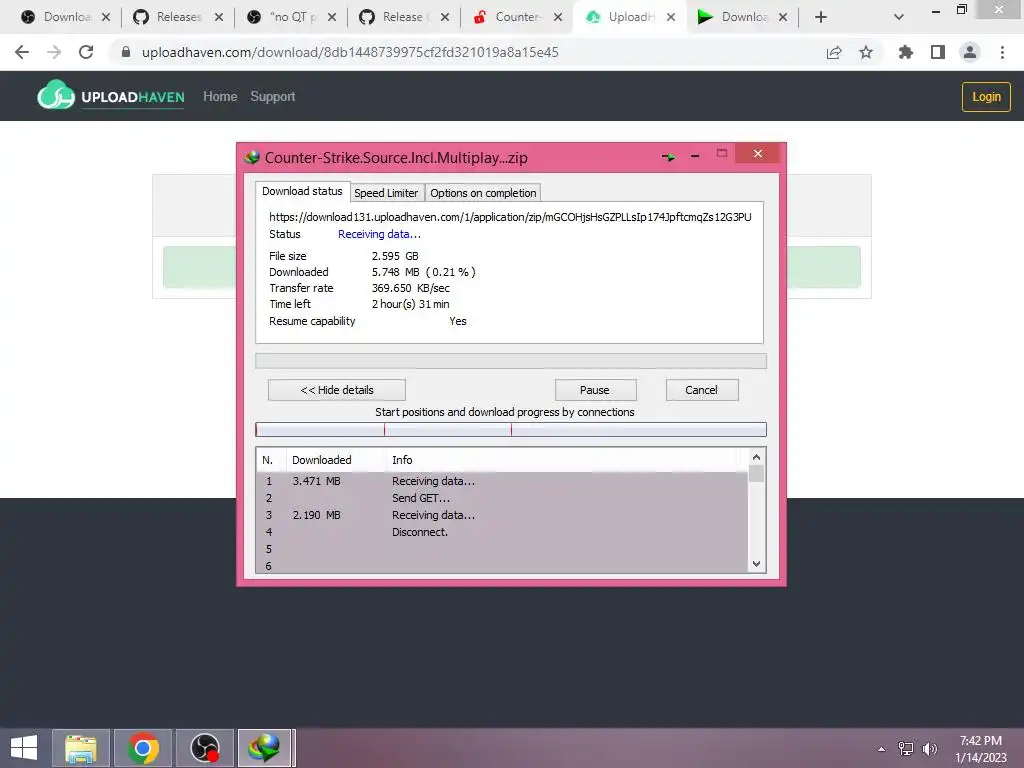Open Chrome extensions puzzle icon

coord(905,52)
